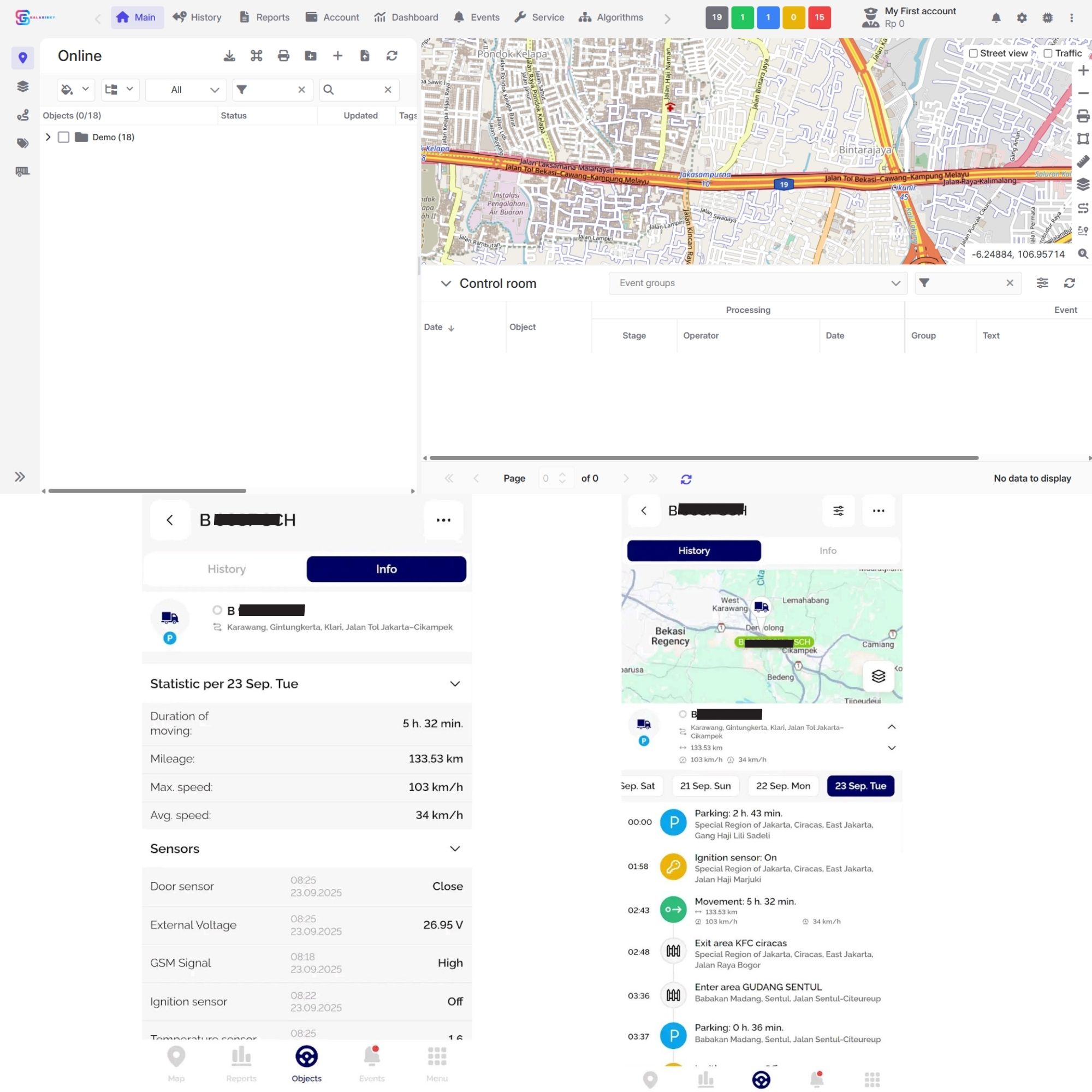Enable the Street view checkbox
Screen dimensions: 1092x1092
click(x=973, y=54)
